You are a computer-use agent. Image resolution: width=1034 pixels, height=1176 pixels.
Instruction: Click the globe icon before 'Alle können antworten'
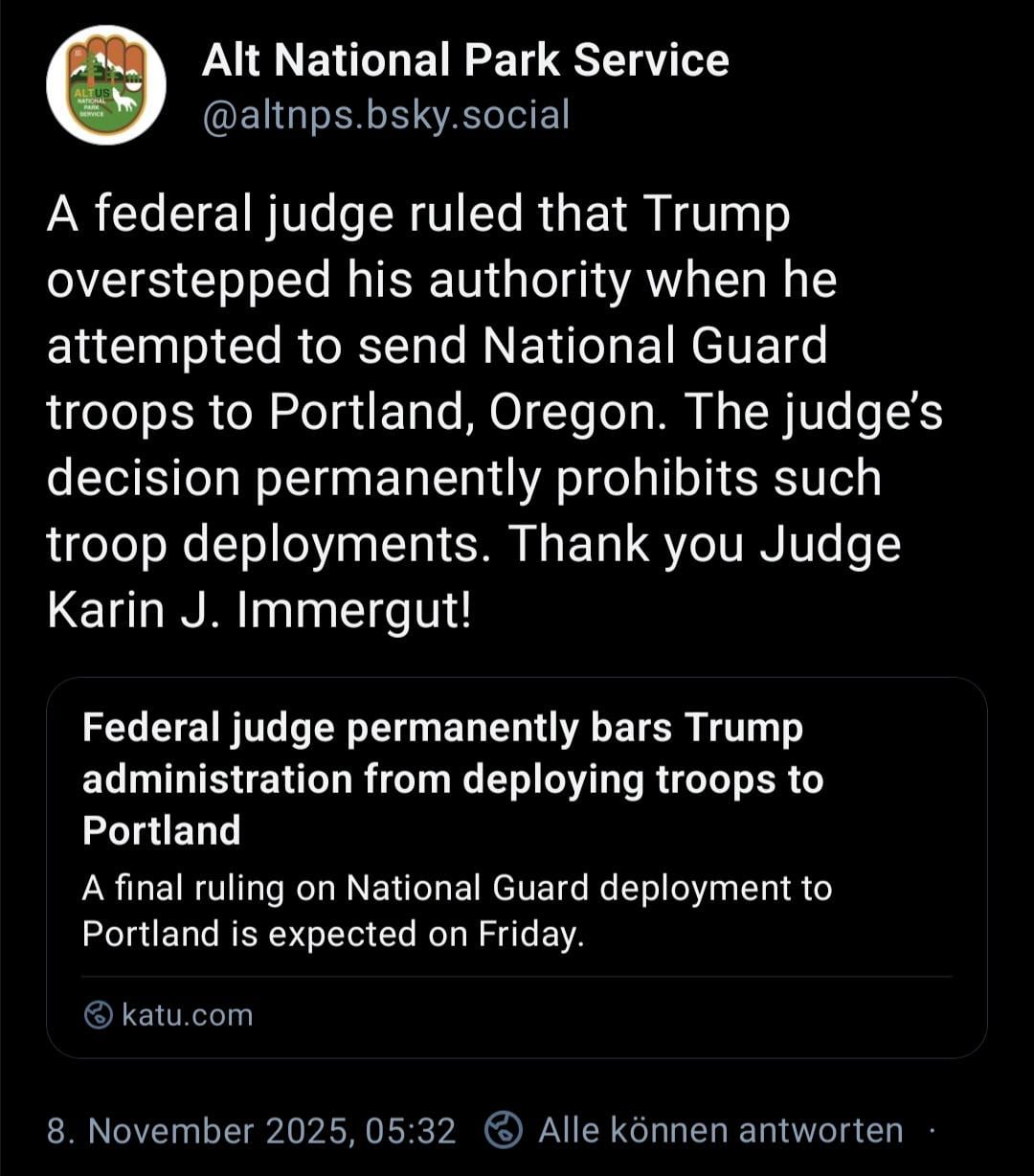coord(505,1130)
